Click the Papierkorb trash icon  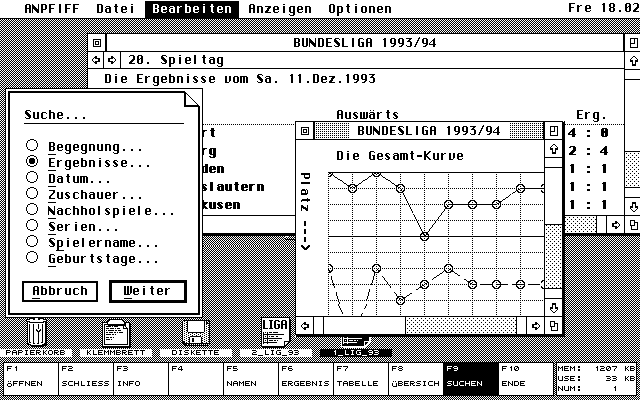click(36, 331)
